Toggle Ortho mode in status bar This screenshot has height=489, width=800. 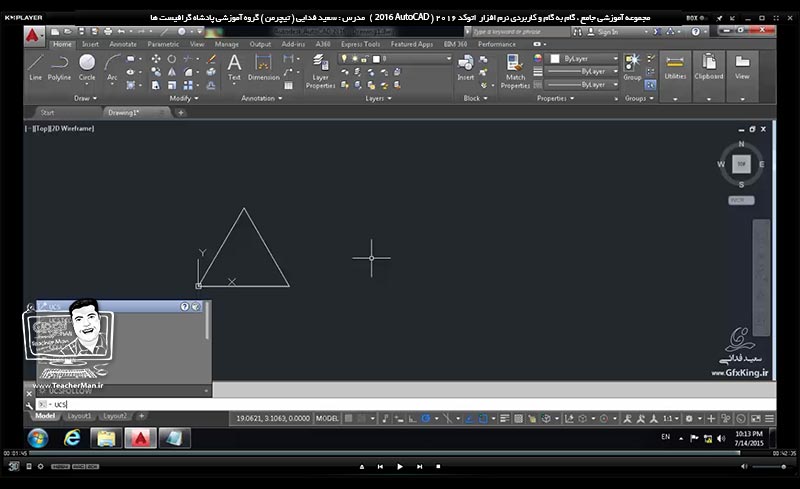click(412, 419)
